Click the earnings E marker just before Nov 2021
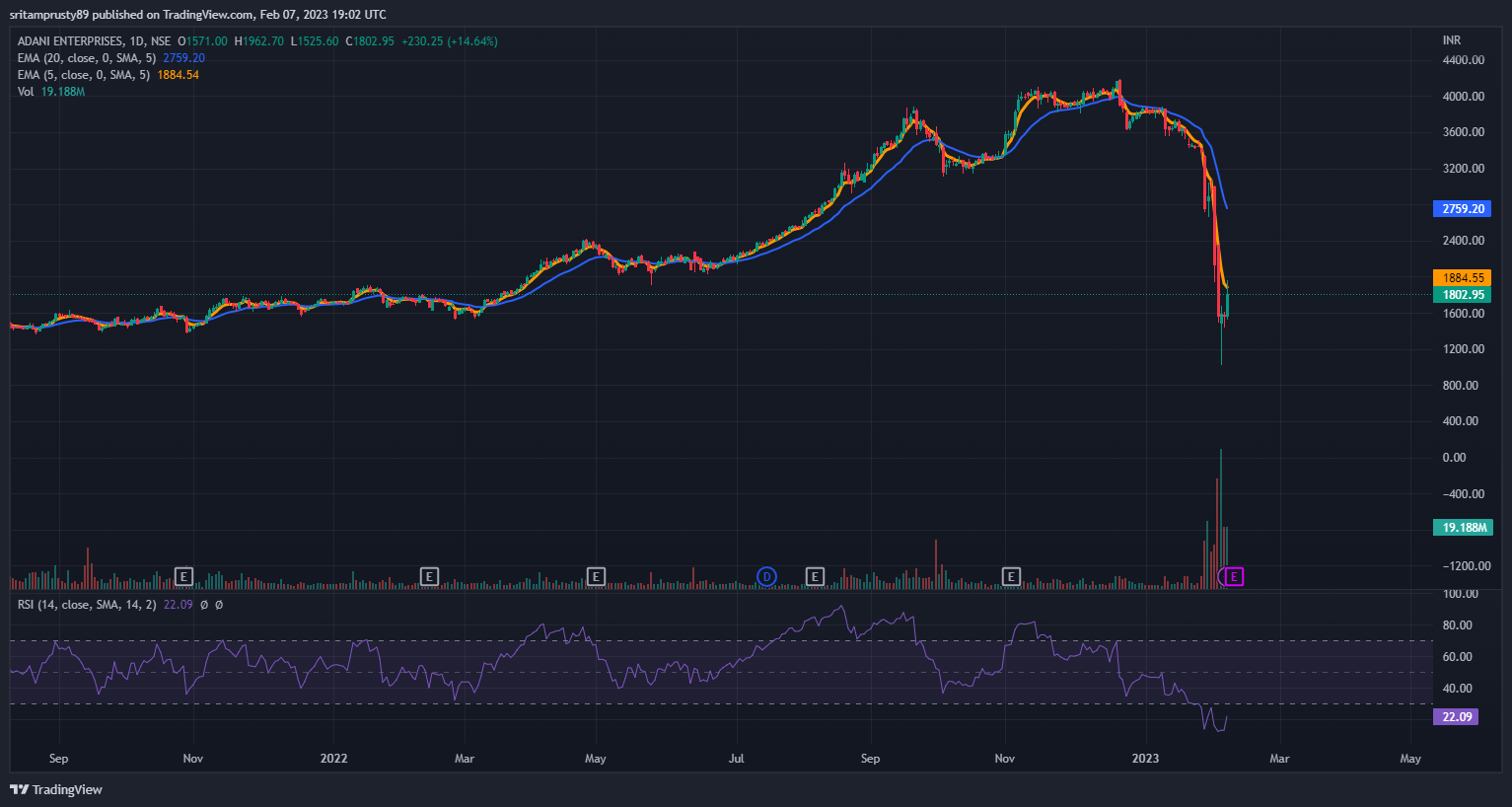 (183, 576)
